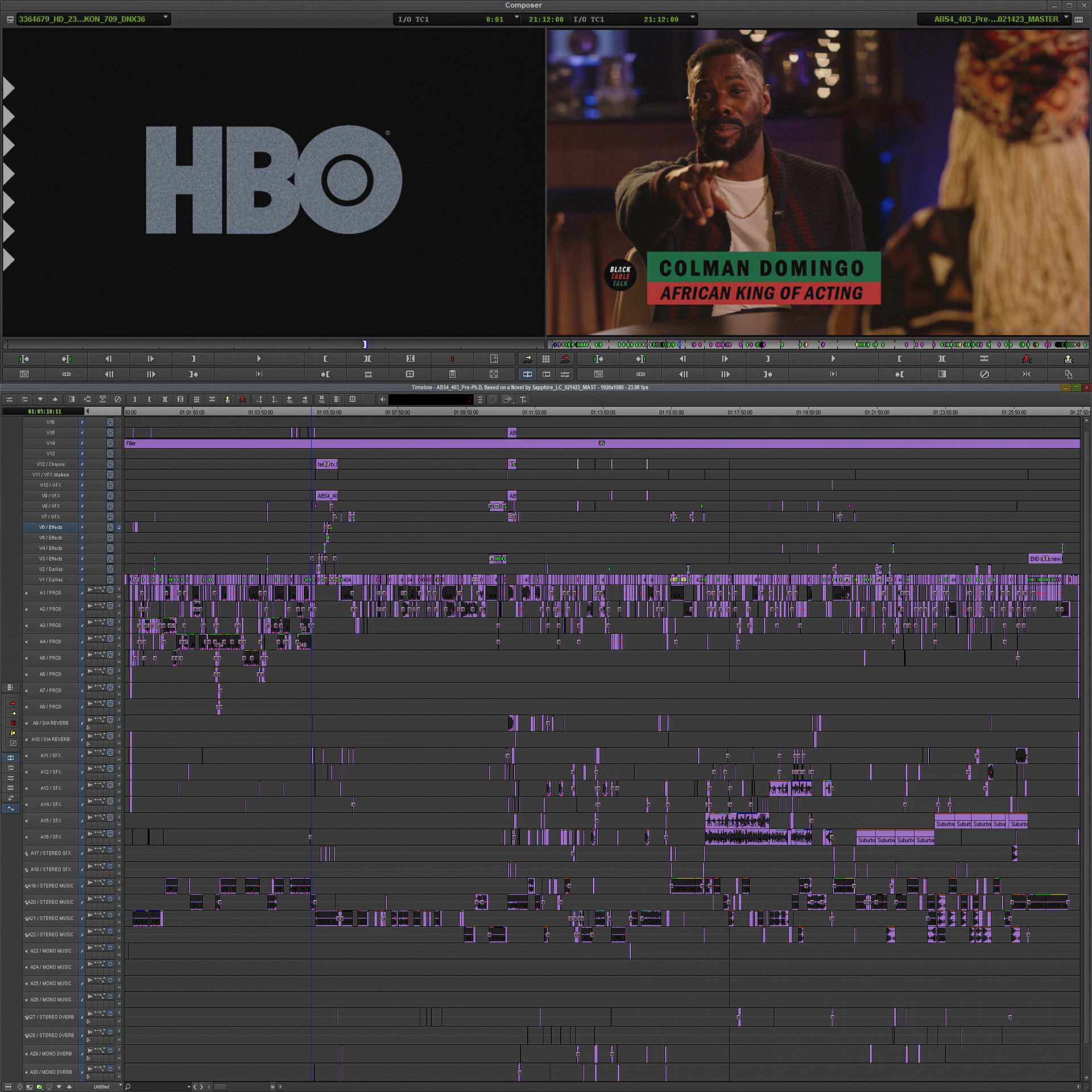The height and width of the screenshot is (1092, 1092).
Task: Open the source clip name dropdown
Action: pos(166,18)
